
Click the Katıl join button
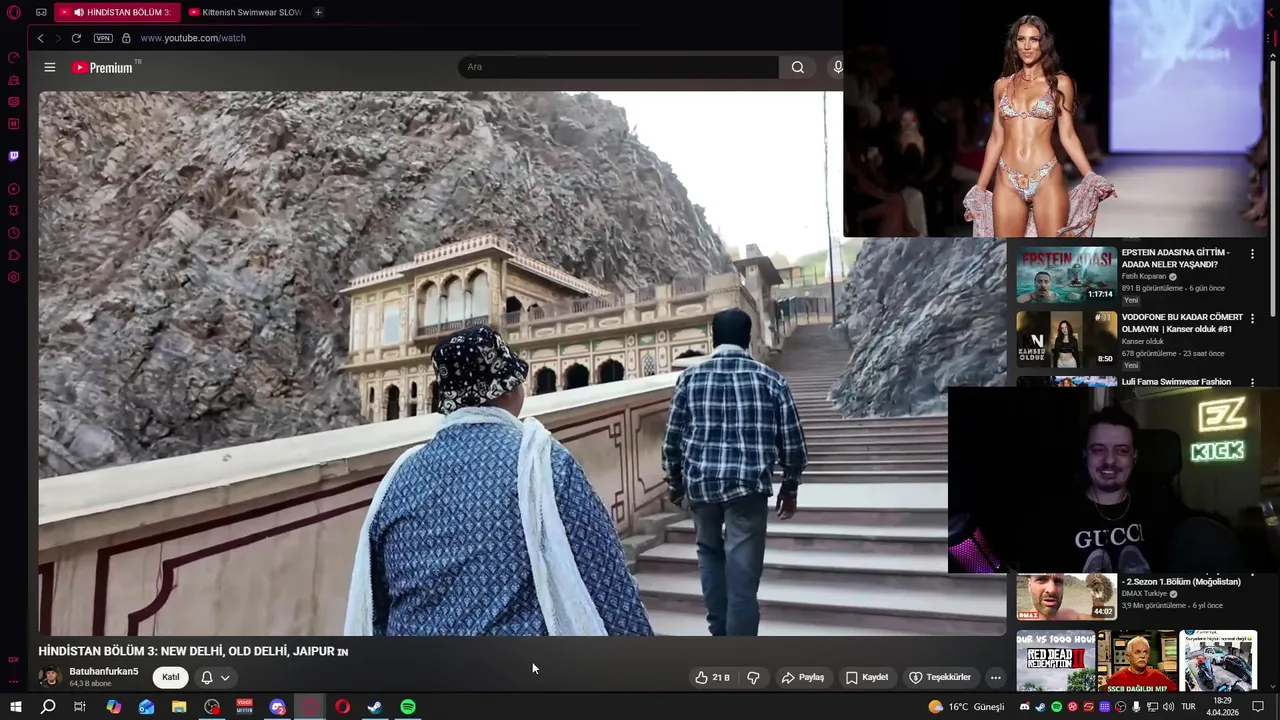pos(171,677)
